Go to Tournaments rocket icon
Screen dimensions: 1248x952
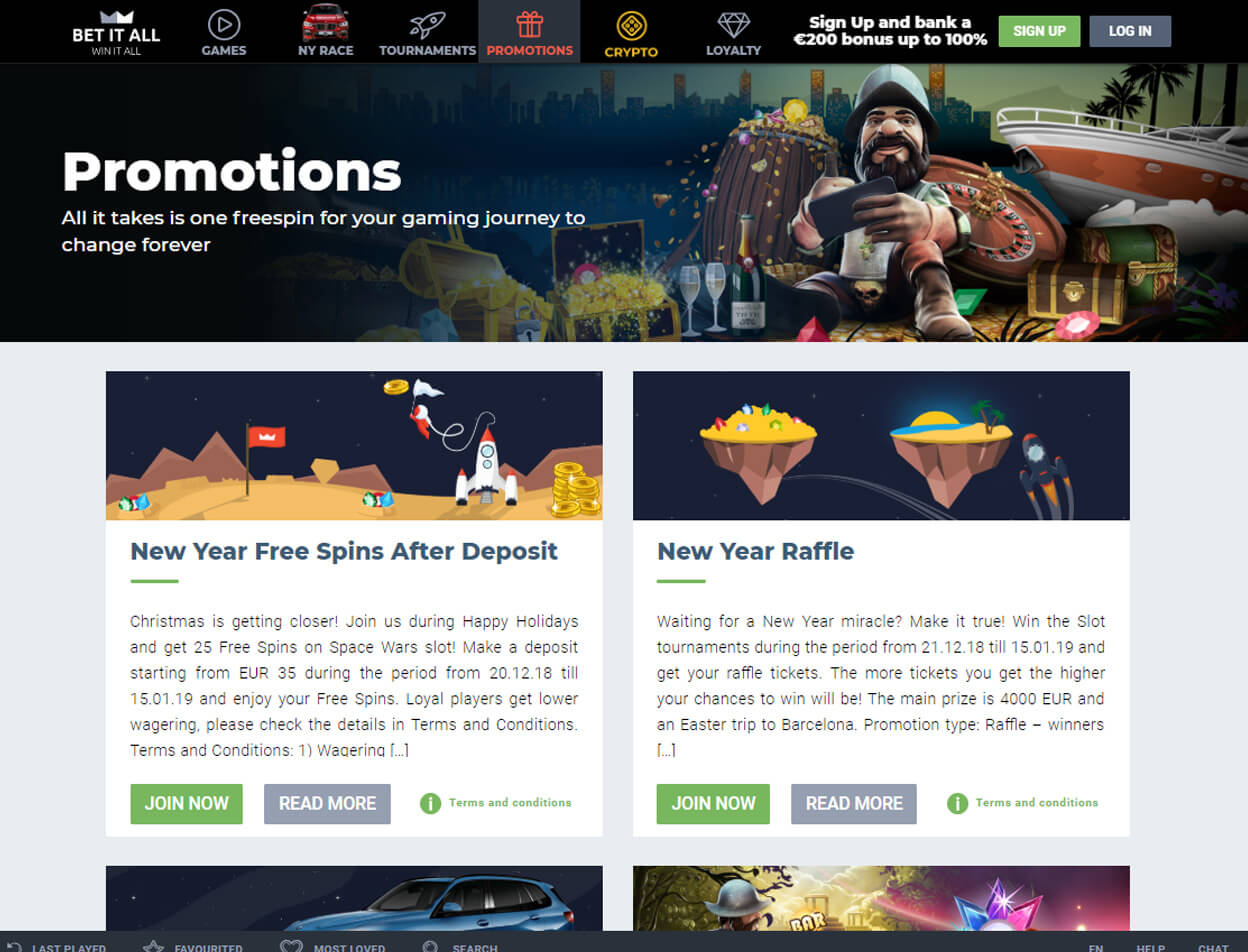427,24
